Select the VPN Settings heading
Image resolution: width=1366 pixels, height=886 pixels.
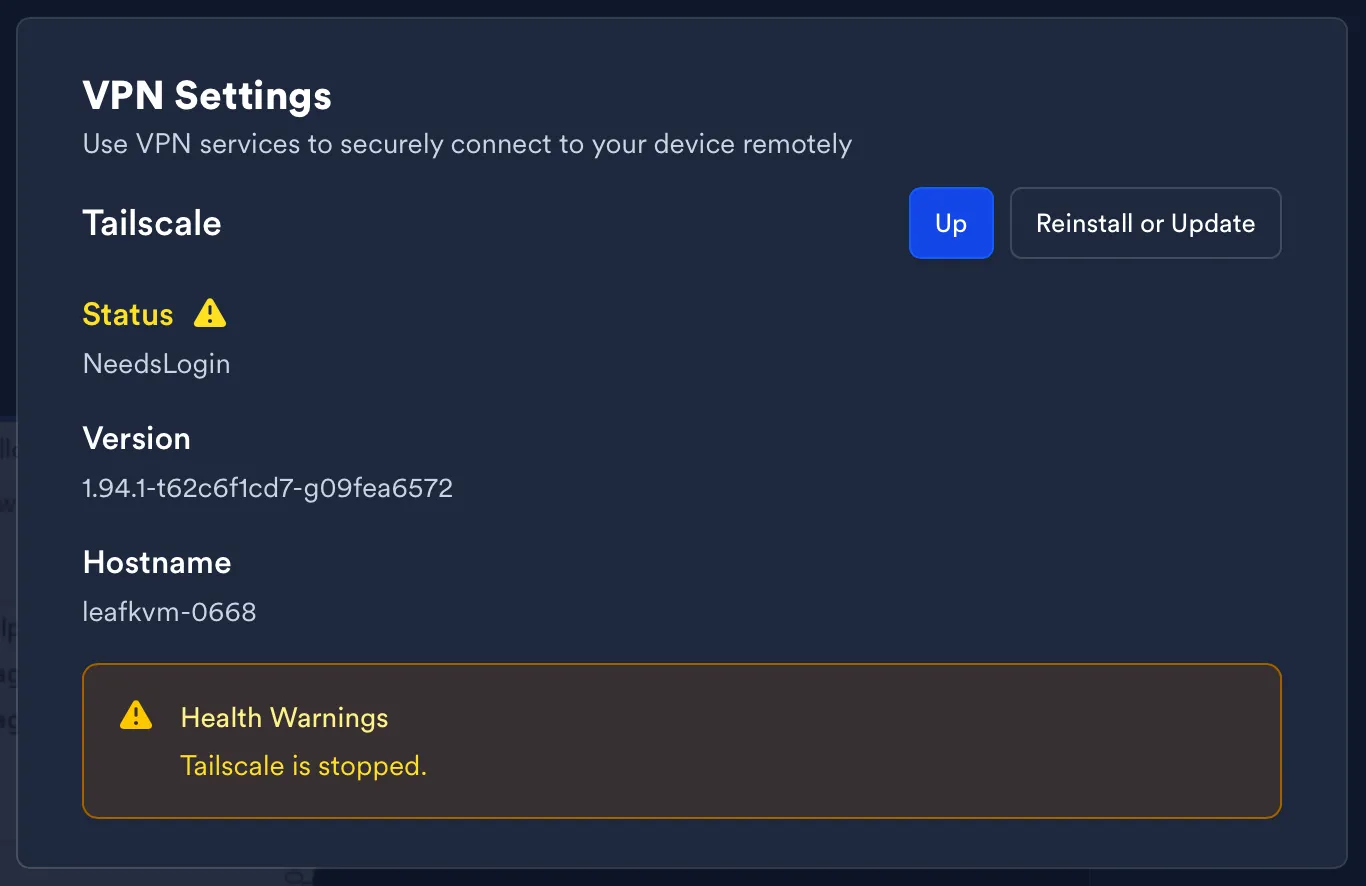pos(207,96)
